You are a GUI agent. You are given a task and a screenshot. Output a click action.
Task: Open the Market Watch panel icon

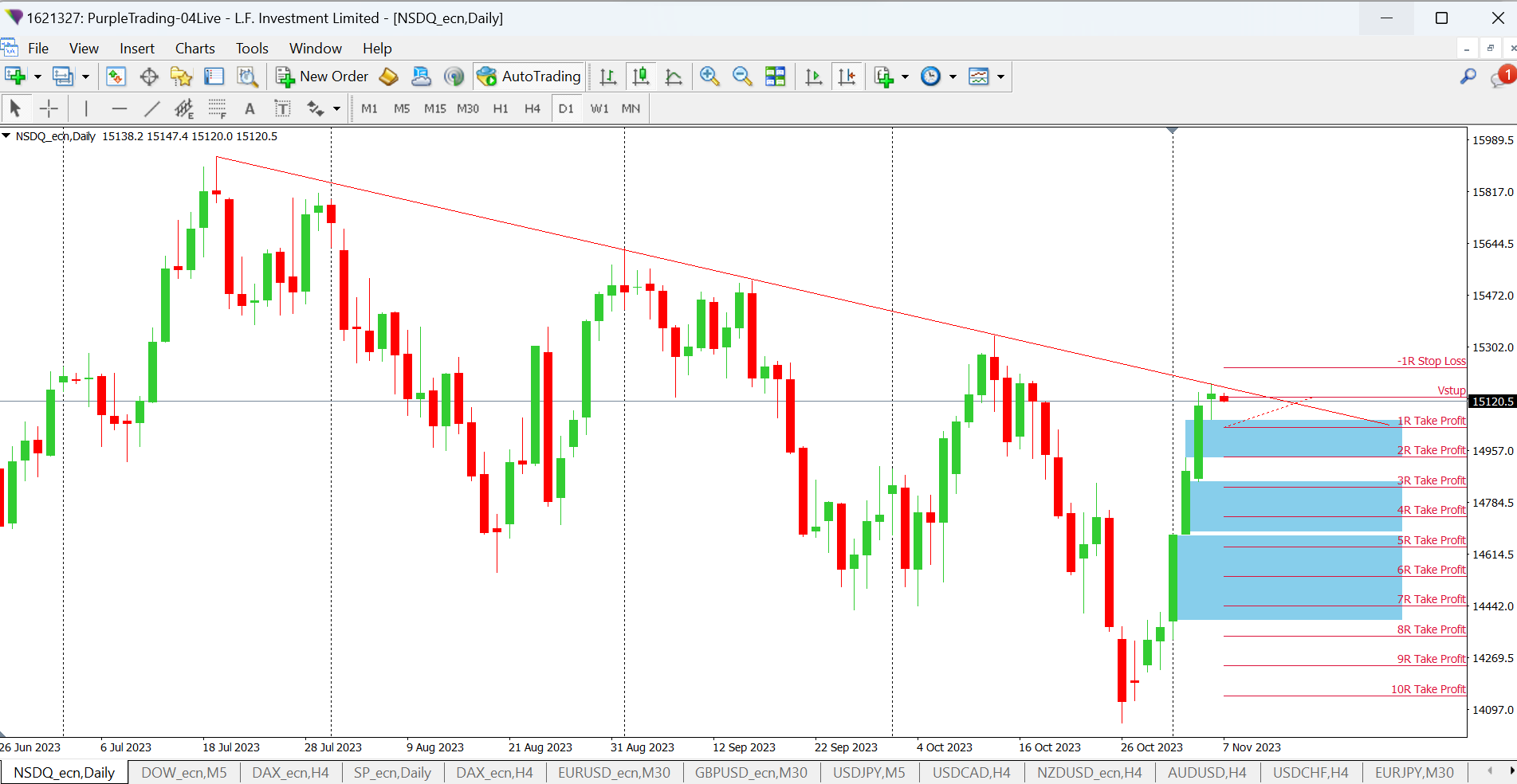click(116, 76)
